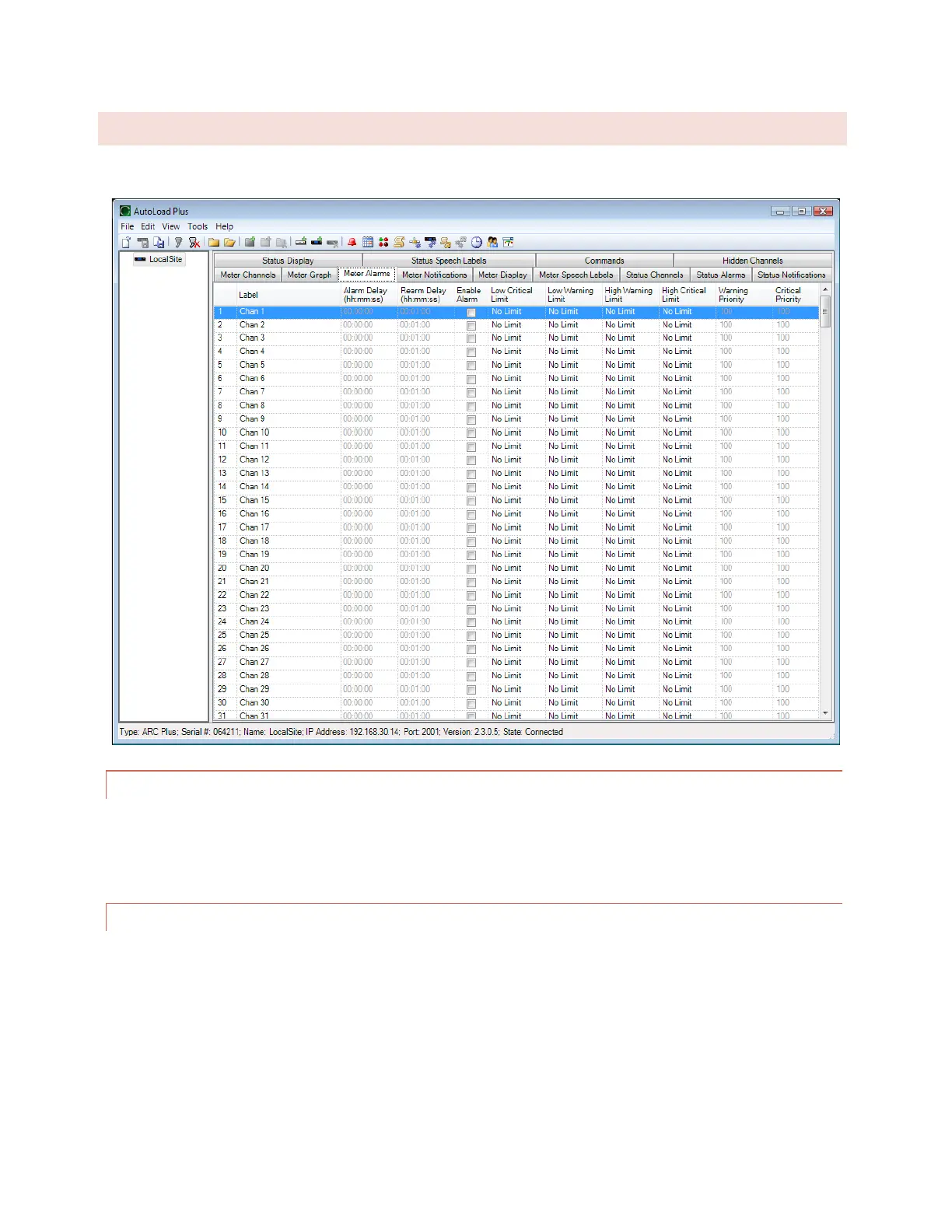Click High Critical Limit cell for Chan 3

click(x=688, y=338)
